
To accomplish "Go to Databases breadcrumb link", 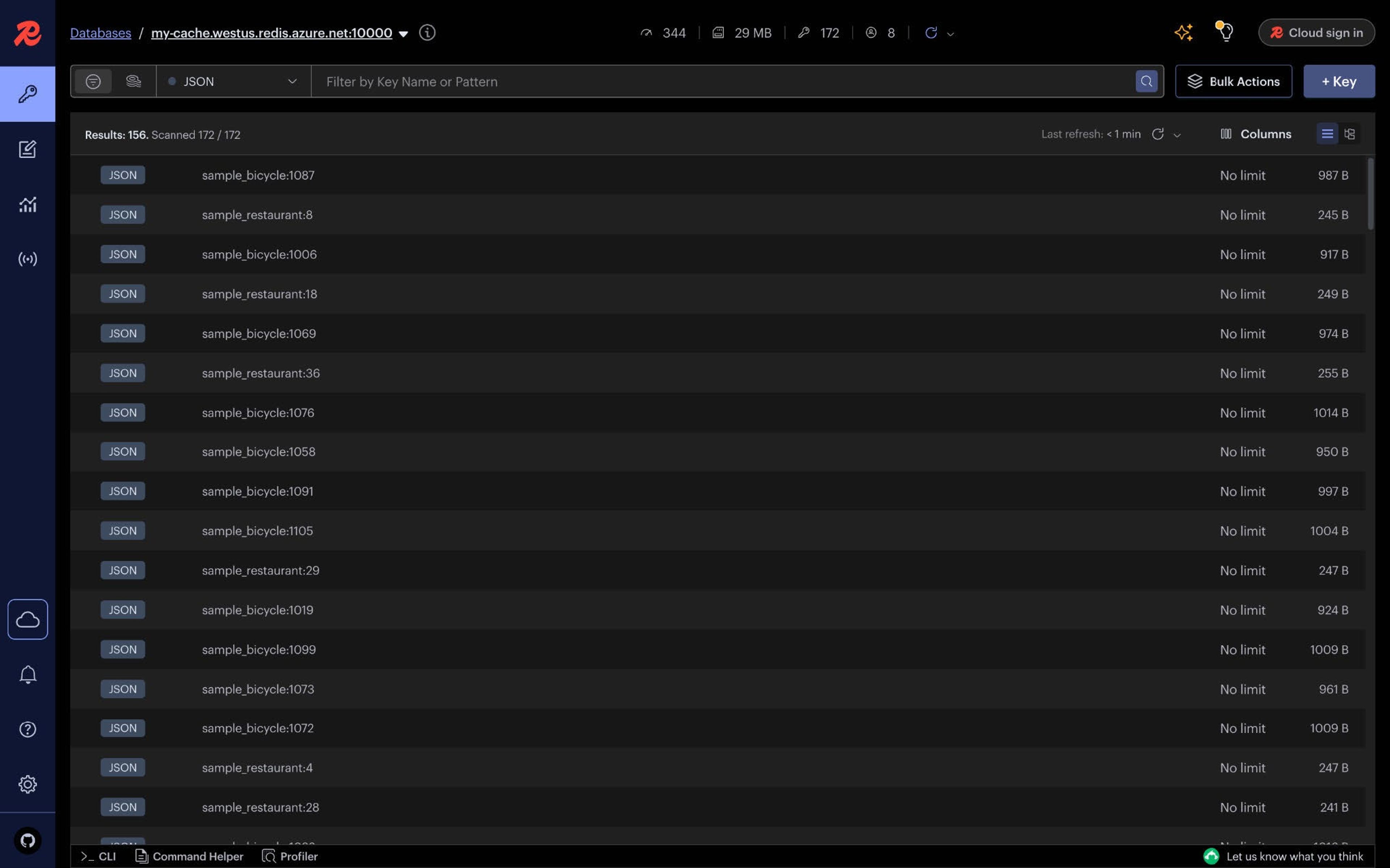I will pos(101,33).
